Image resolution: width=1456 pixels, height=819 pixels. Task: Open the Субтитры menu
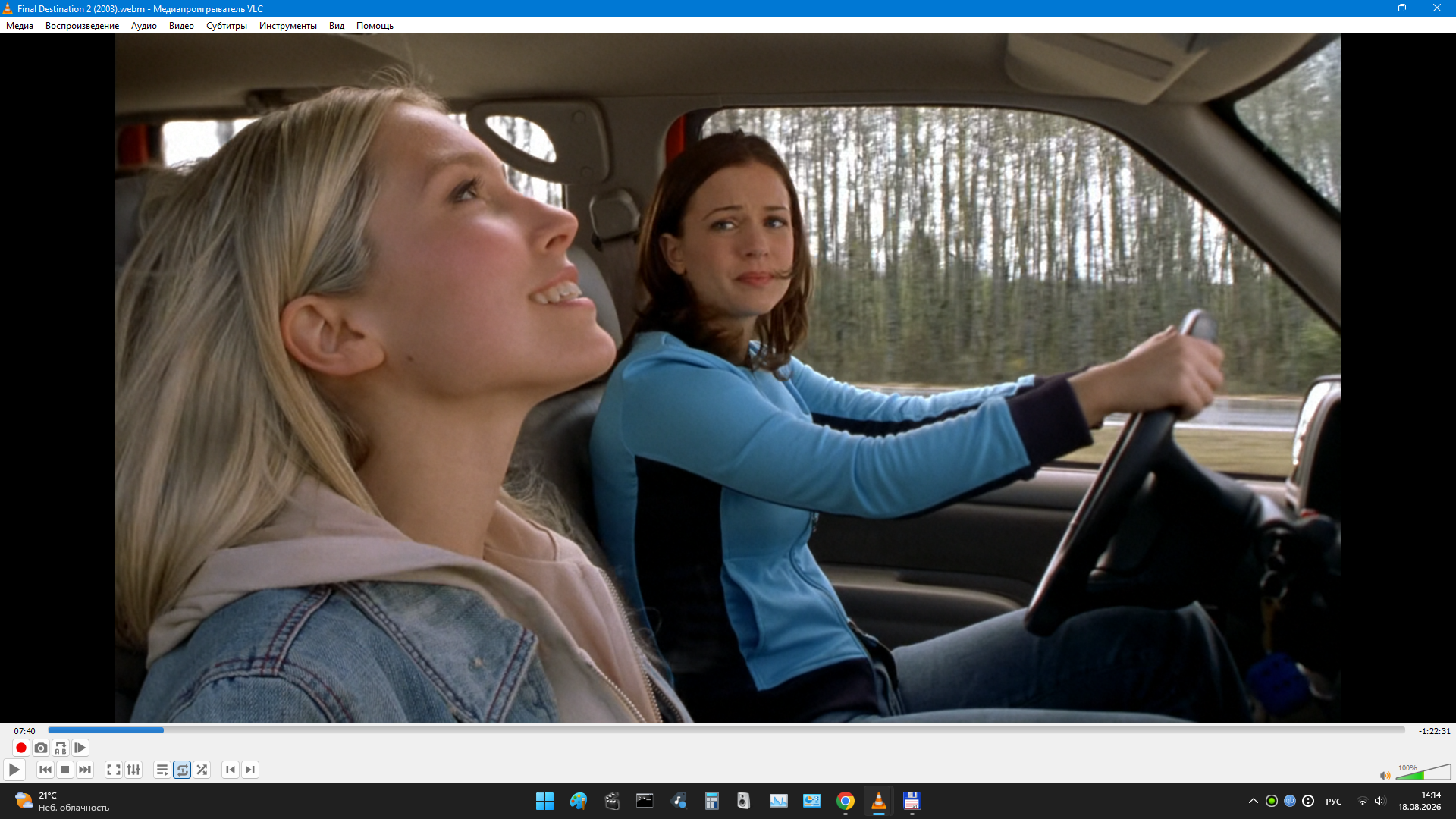click(x=227, y=26)
